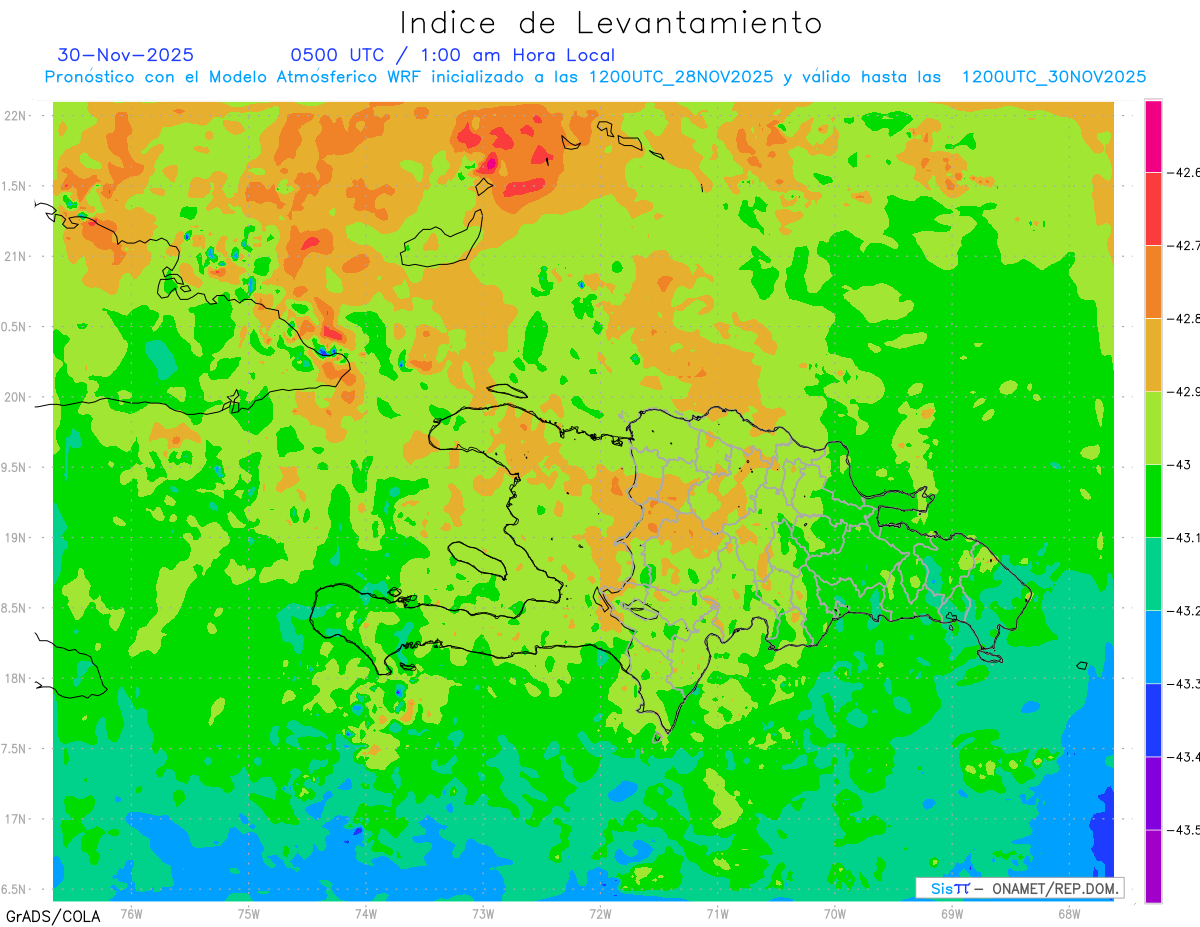Pick the yellow-green legend swatch below -42.9
The height and width of the screenshot is (927, 1200).
pos(1153,428)
